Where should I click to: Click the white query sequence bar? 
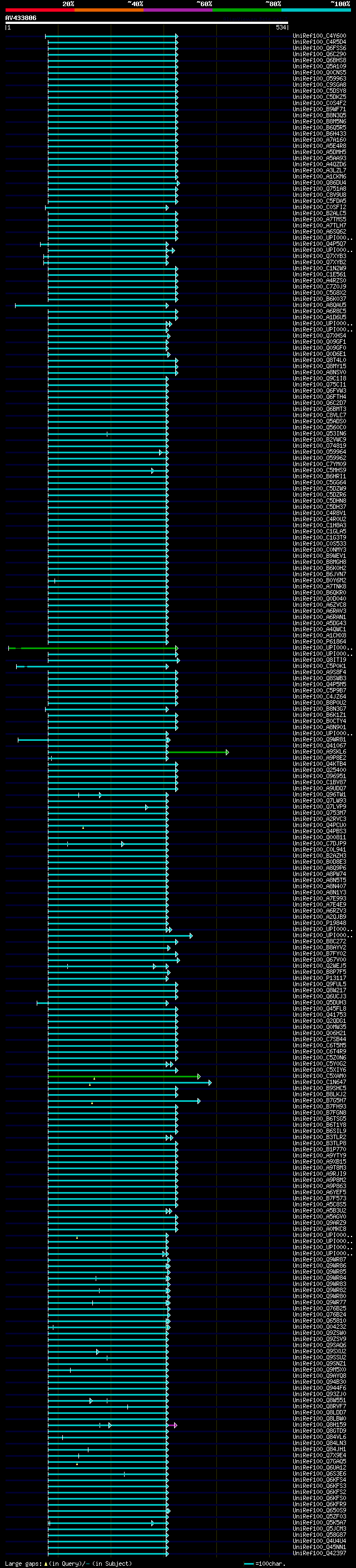tap(147, 23)
